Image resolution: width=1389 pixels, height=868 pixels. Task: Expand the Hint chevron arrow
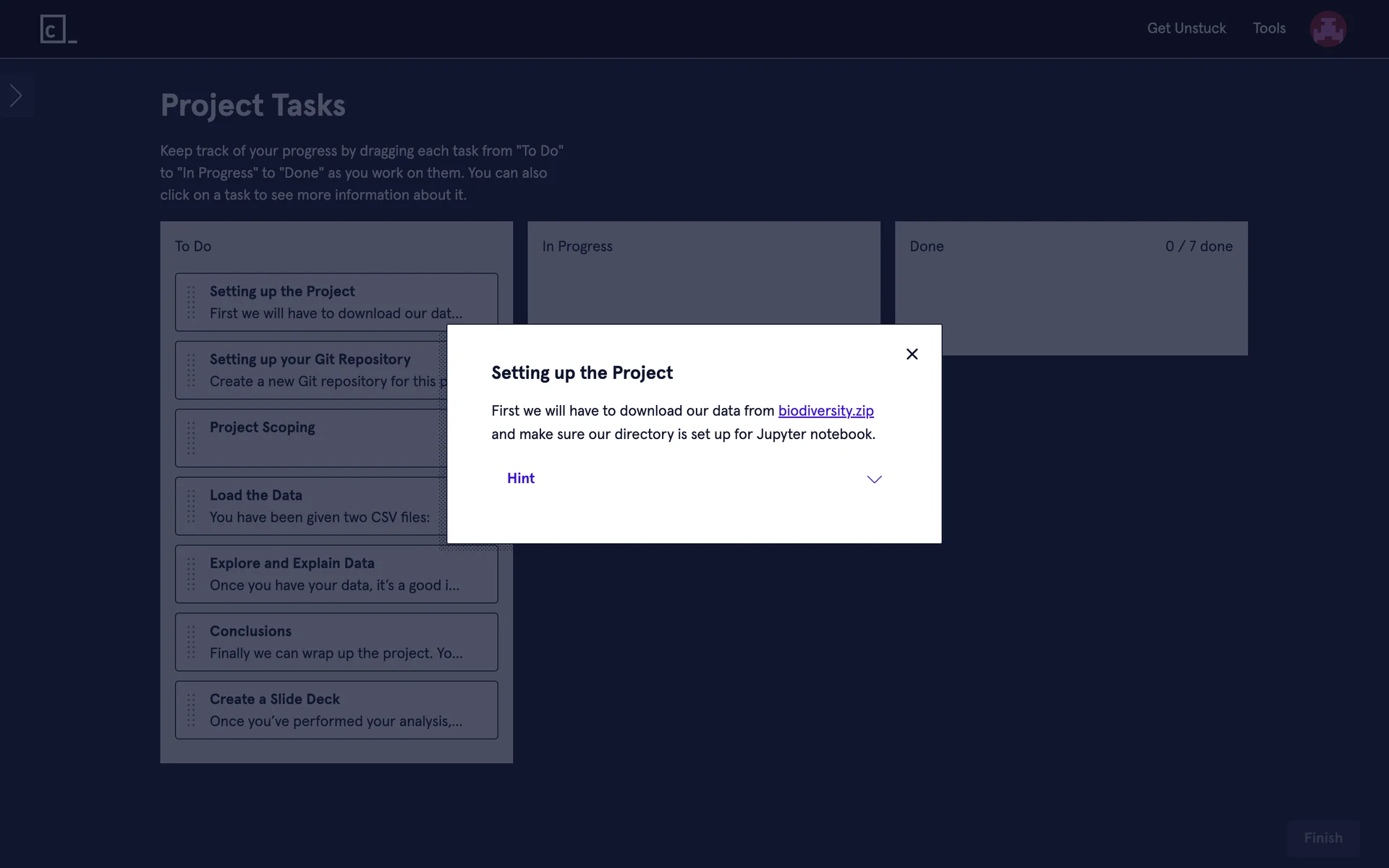coord(874,479)
